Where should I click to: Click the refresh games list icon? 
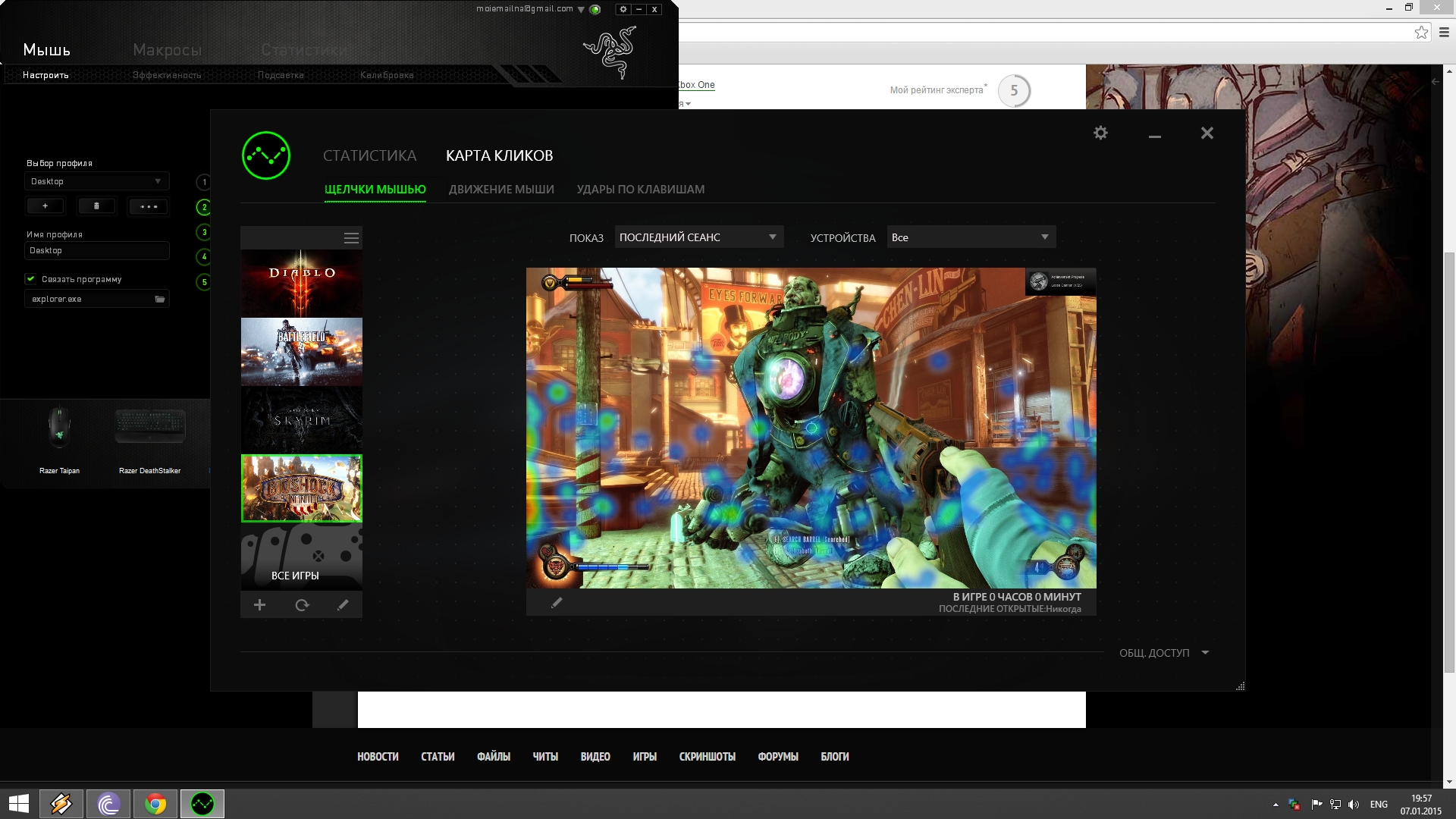(302, 605)
